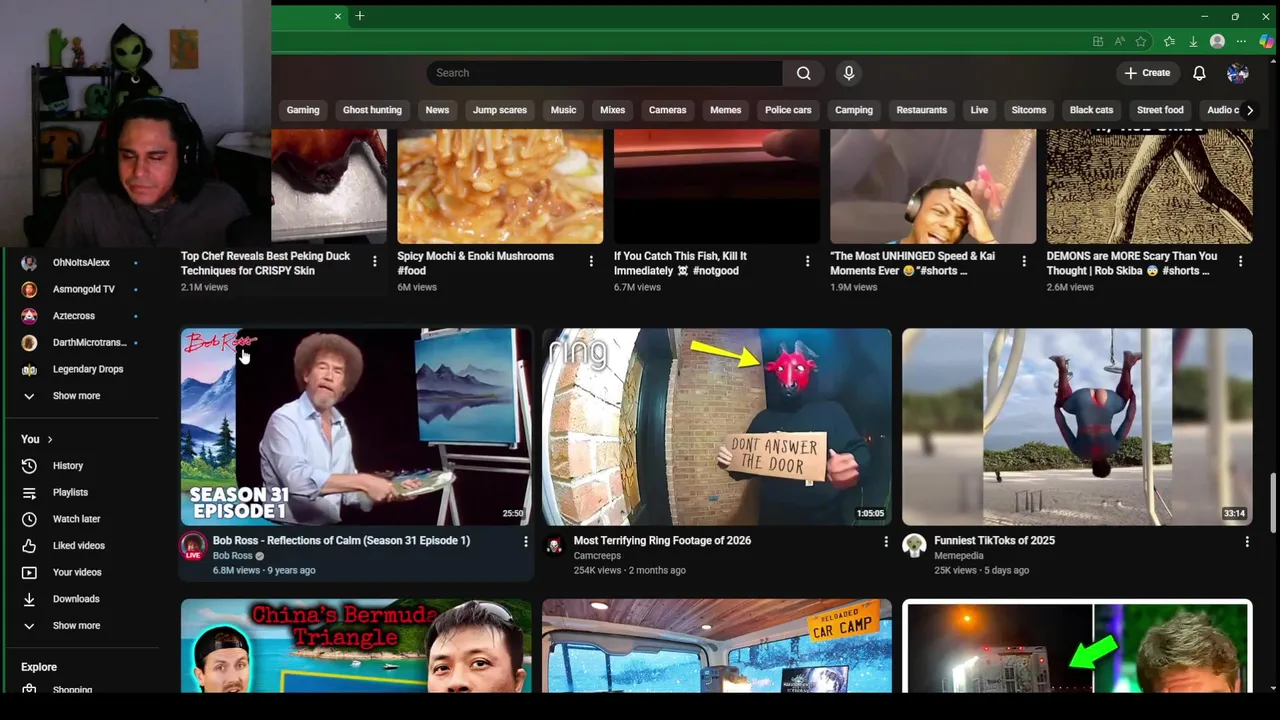Select the Cameras category chip
This screenshot has width=1280, height=720.
pos(667,110)
